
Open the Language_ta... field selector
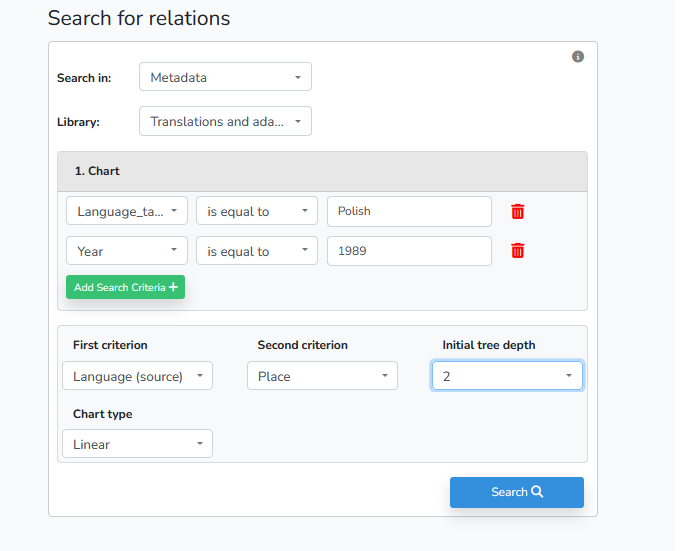[127, 211]
